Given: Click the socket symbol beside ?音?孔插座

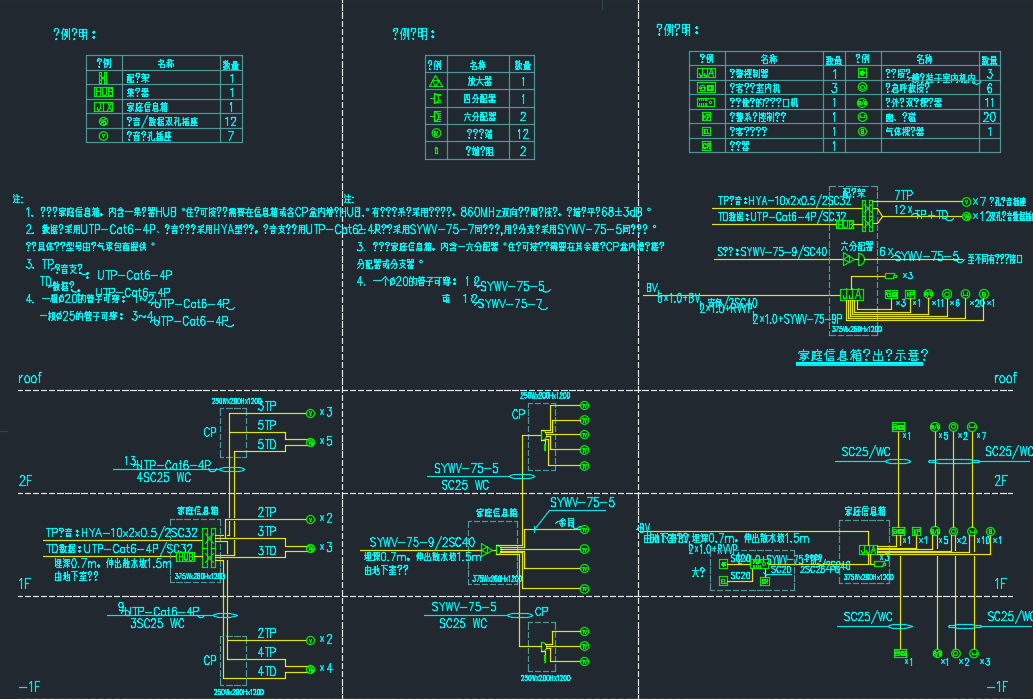Looking at the screenshot, I should [x=103, y=136].
